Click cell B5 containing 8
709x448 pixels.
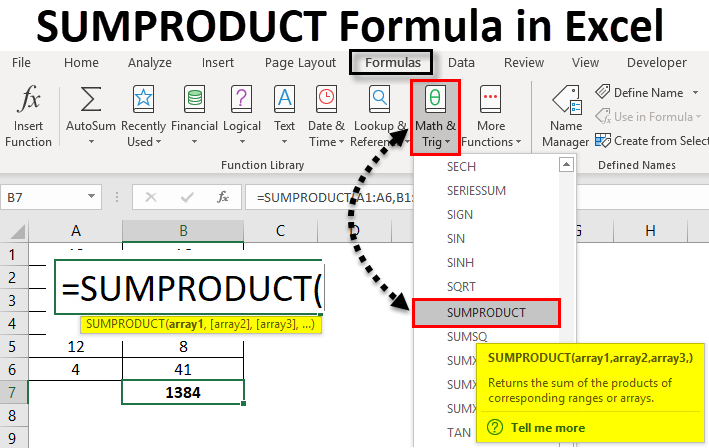pos(183,347)
